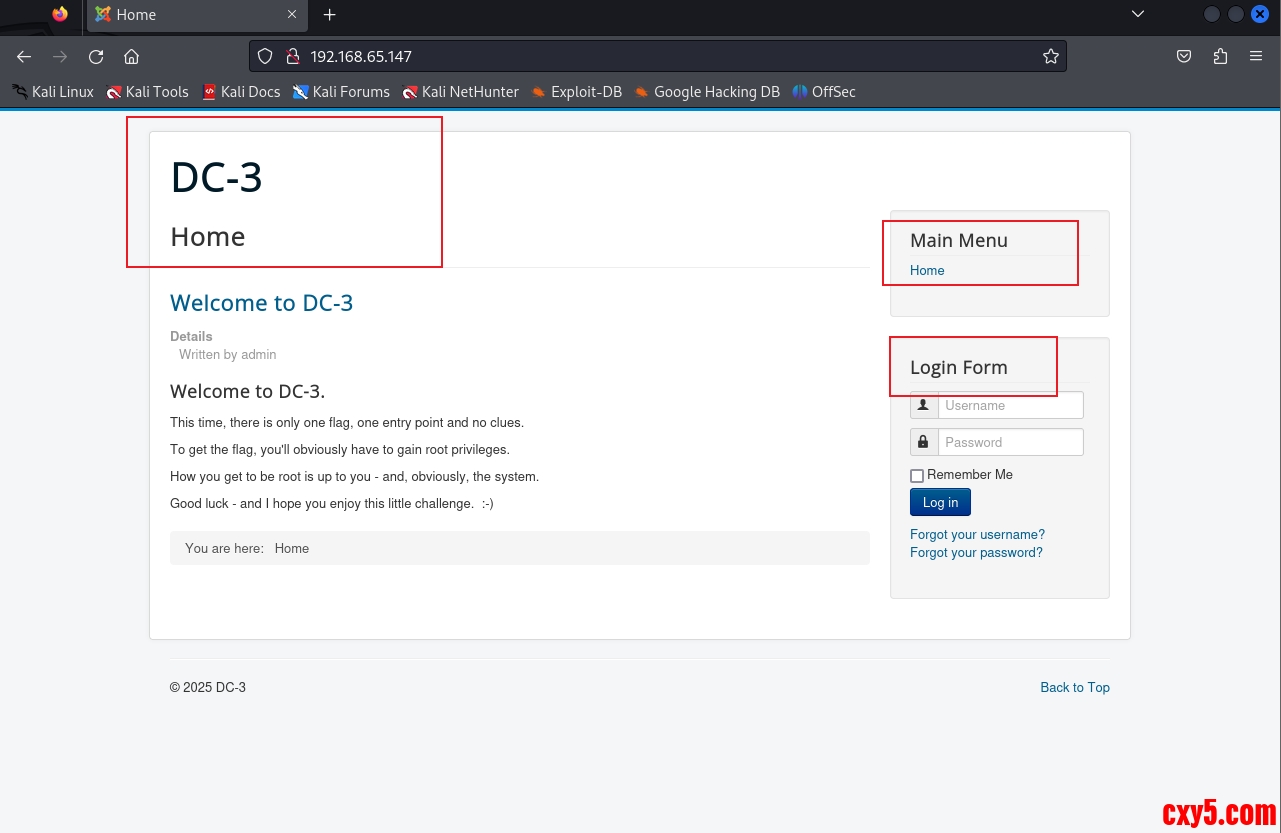The height and width of the screenshot is (833, 1281).
Task: Click the shield tracking protection icon
Action: point(265,57)
